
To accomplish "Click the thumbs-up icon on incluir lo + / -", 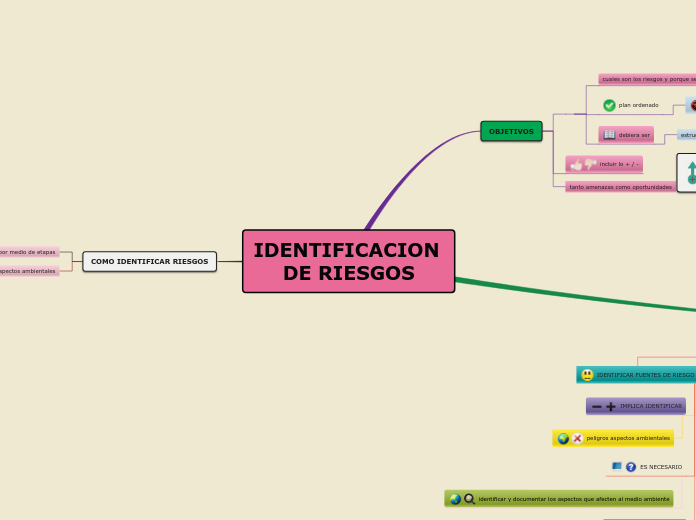I will [x=576, y=164].
